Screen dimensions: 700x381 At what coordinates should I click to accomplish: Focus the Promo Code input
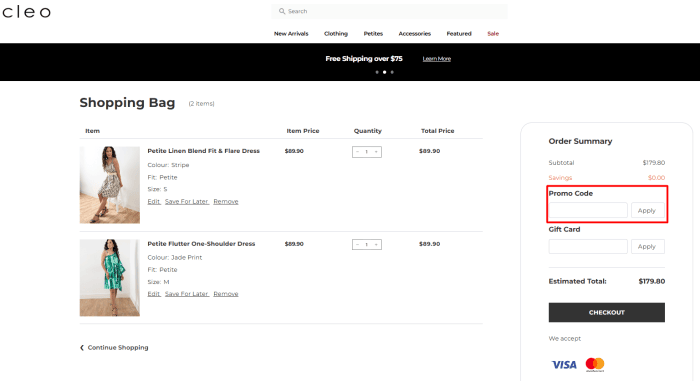click(x=588, y=210)
